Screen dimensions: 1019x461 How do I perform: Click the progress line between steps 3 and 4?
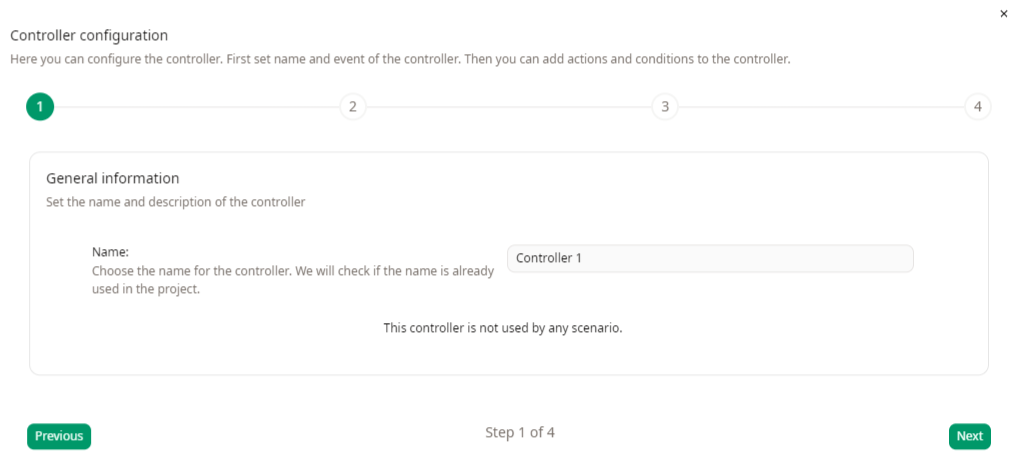(x=821, y=107)
